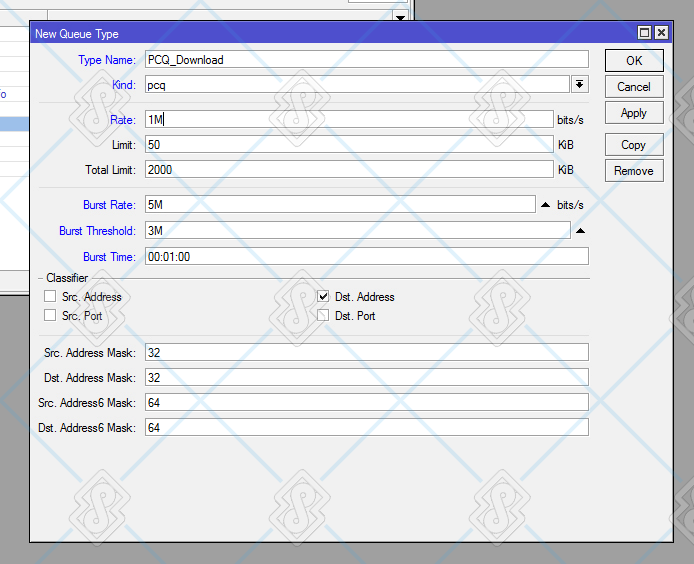This screenshot has width=694, height=564.
Task: Uncheck the Dst. Address classifier checkbox
Action: click(323, 296)
